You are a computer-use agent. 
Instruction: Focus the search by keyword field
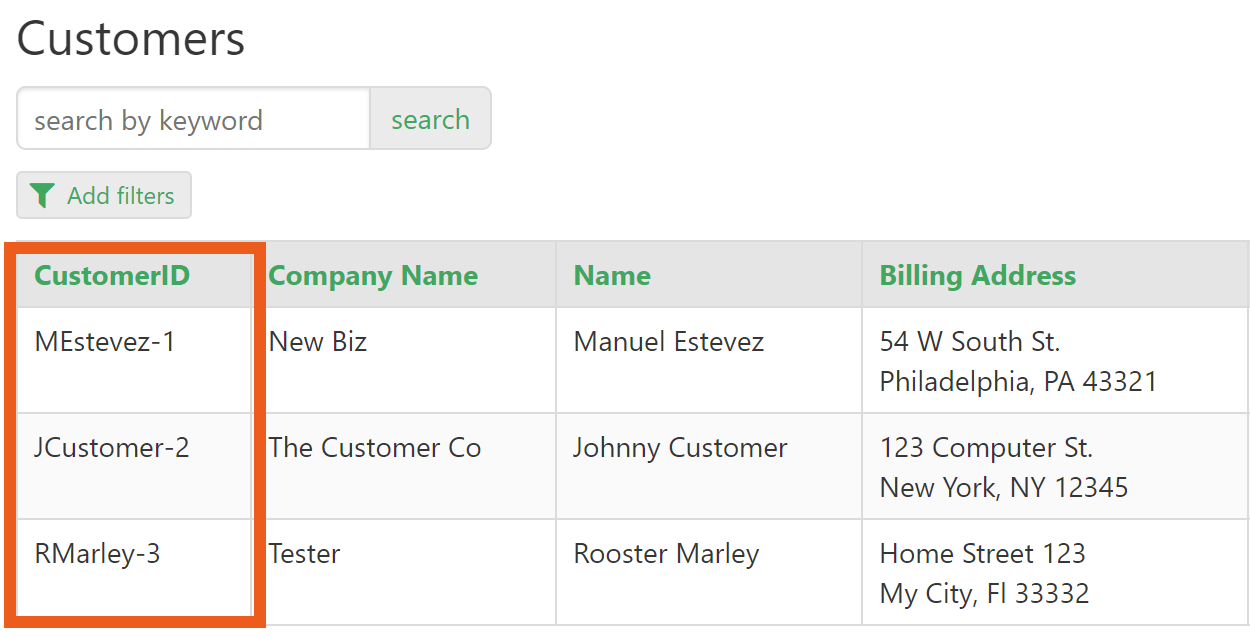pyautogui.click(x=194, y=120)
